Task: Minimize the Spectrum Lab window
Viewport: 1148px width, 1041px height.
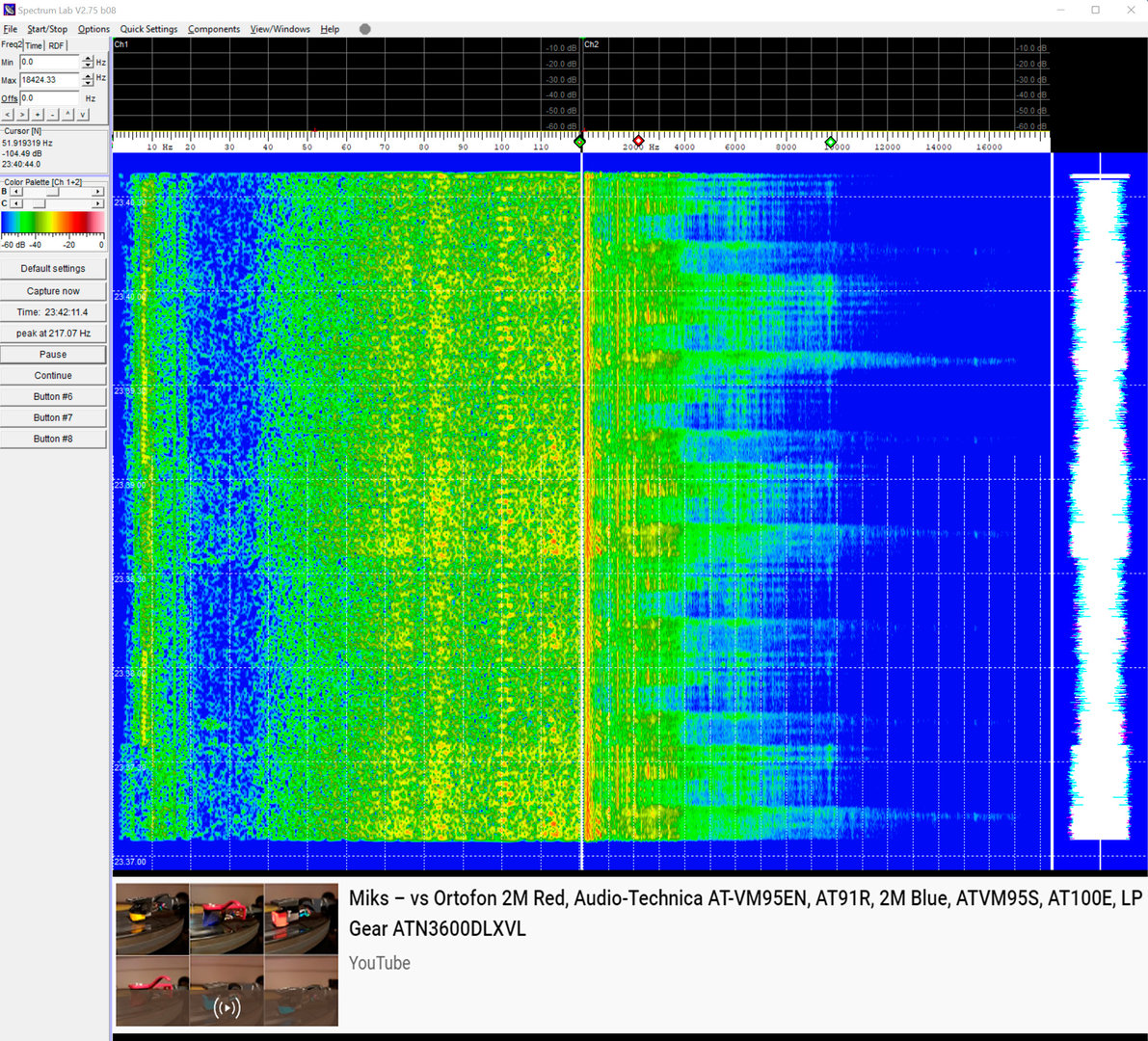Action: [1061, 10]
